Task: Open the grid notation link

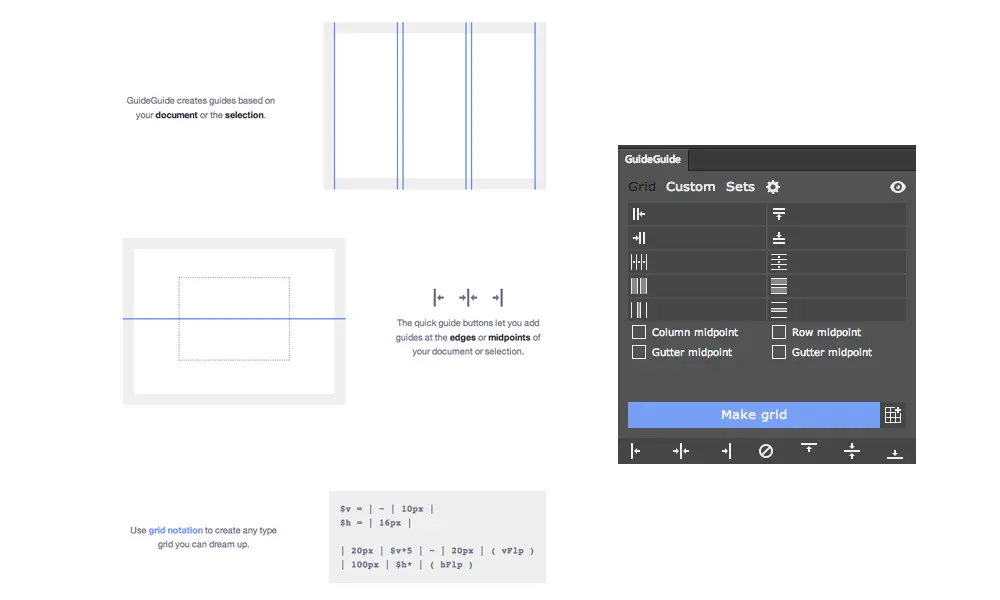Action: [x=175, y=530]
